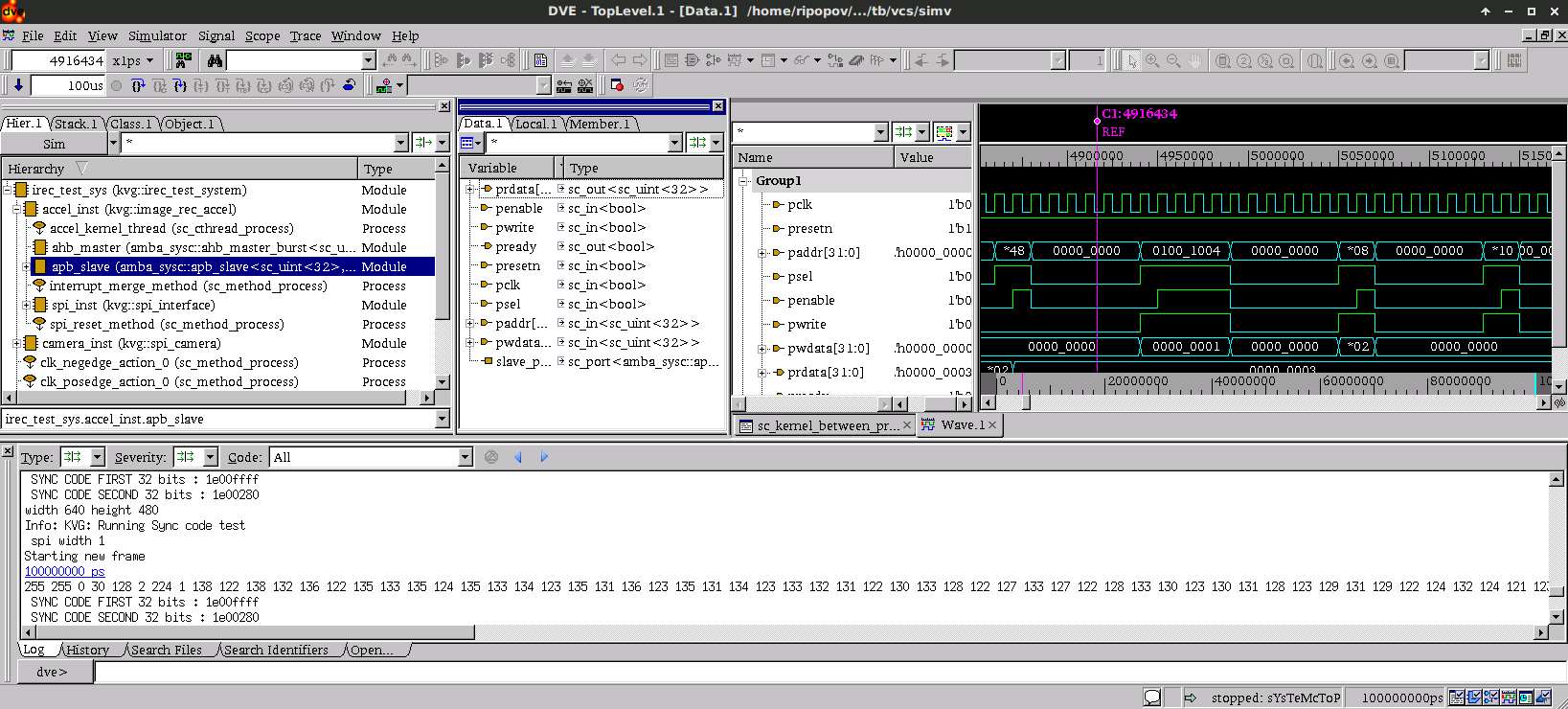This screenshot has height=709, width=1568.
Task: Click the Type column header in Hierarchy
Action: tap(396, 169)
